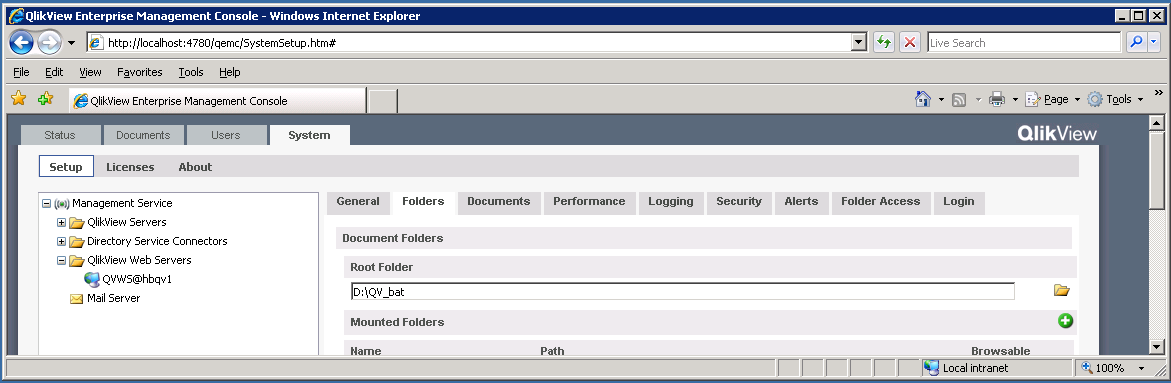This screenshot has height=383, width=1171.
Task: Open the Login settings tab
Action: (x=958, y=202)
